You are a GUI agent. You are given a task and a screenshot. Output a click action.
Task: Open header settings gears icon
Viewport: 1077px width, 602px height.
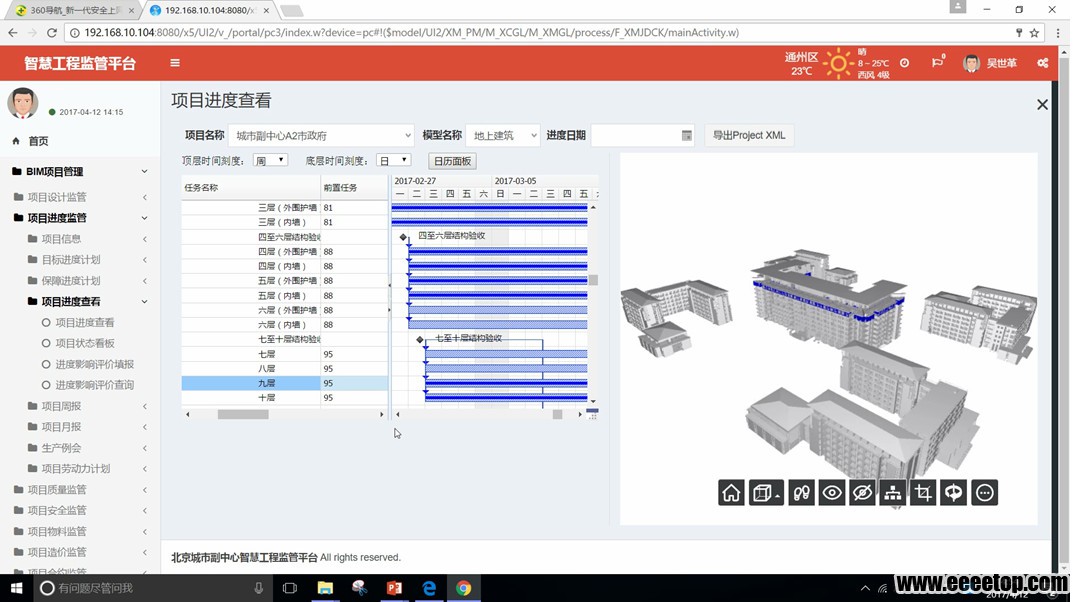click(x=1043, y=63)
